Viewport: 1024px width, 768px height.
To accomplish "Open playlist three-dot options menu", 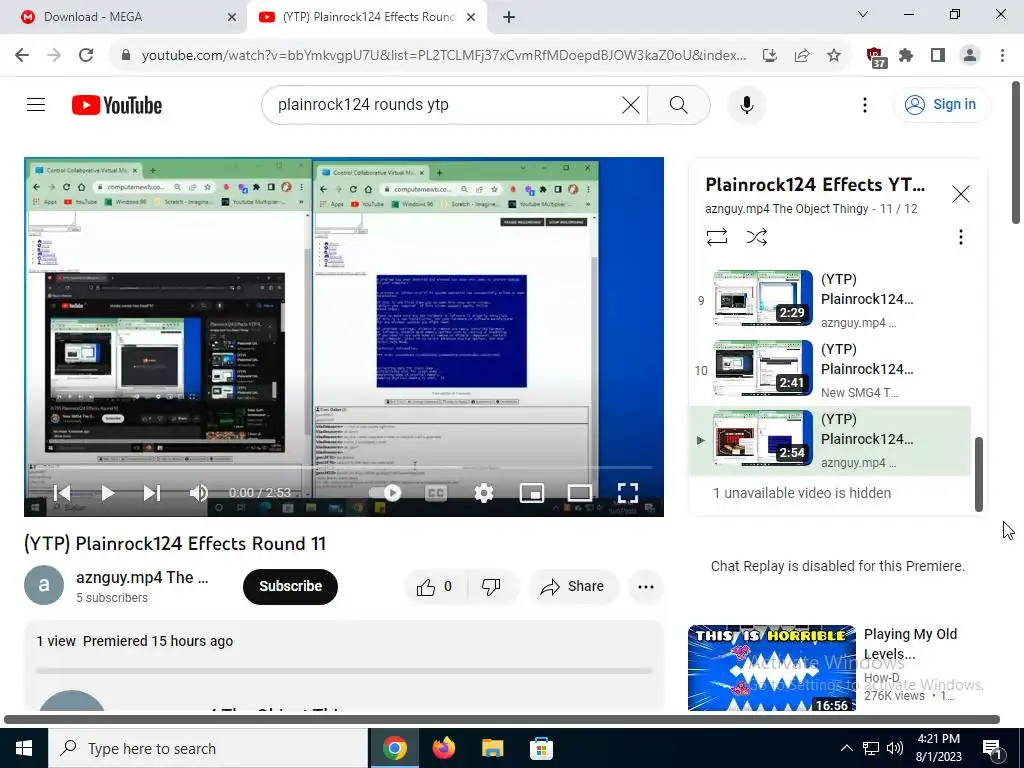I will coord(961,236).
